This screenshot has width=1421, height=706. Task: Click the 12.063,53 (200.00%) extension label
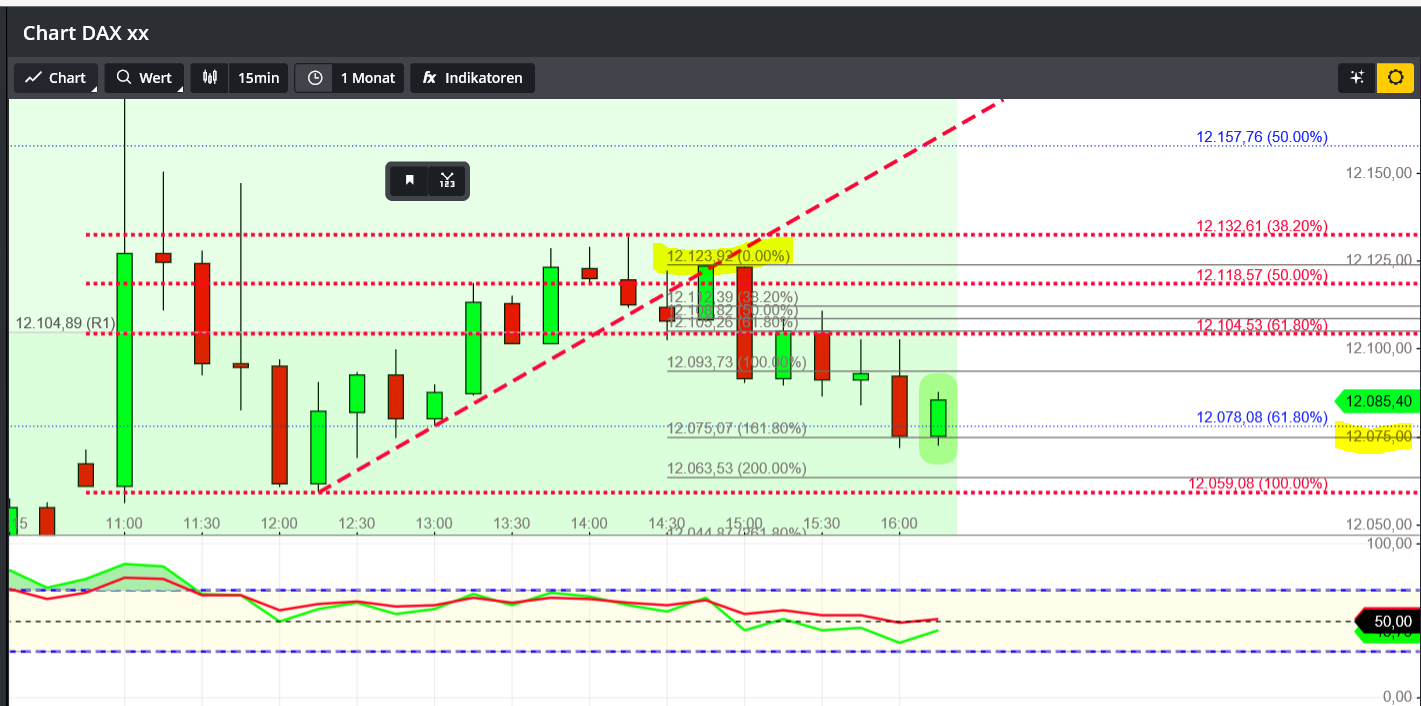pos(736,468)
